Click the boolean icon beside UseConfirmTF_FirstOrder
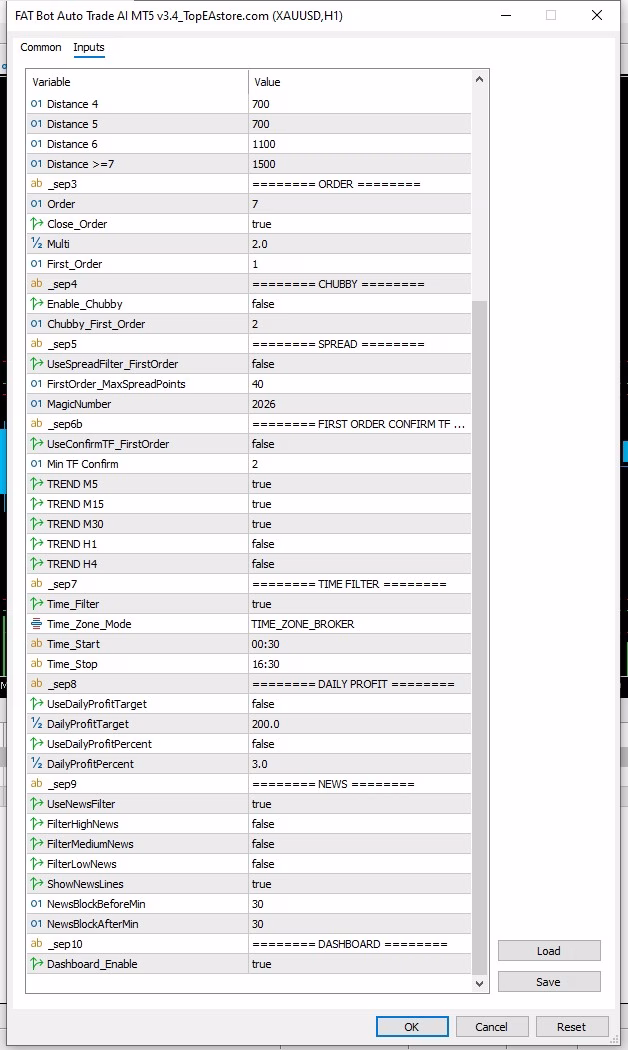This screenshot has height=1050, width=628. click(36, 444)
